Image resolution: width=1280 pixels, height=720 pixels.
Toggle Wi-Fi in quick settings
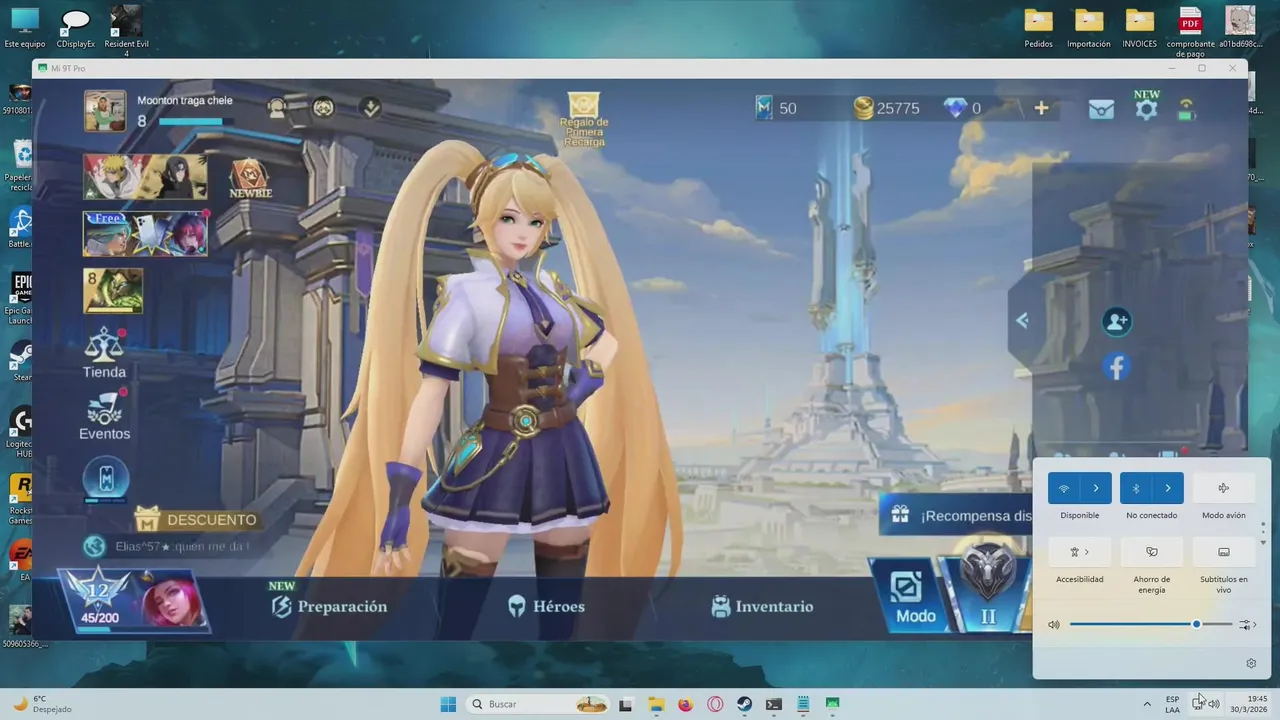coord(1064,488)
